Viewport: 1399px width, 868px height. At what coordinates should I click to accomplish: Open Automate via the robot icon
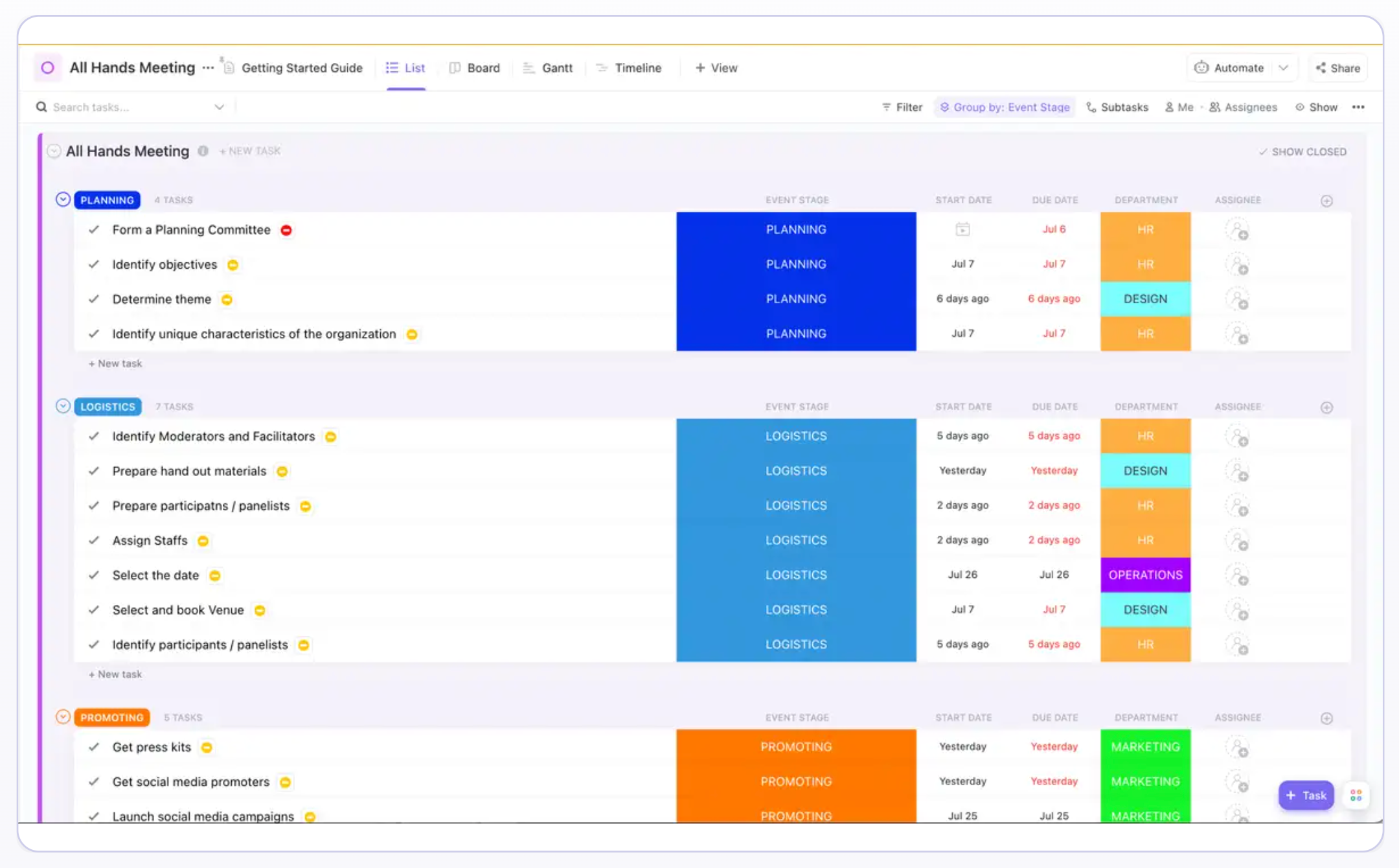tap(1203, 67)
